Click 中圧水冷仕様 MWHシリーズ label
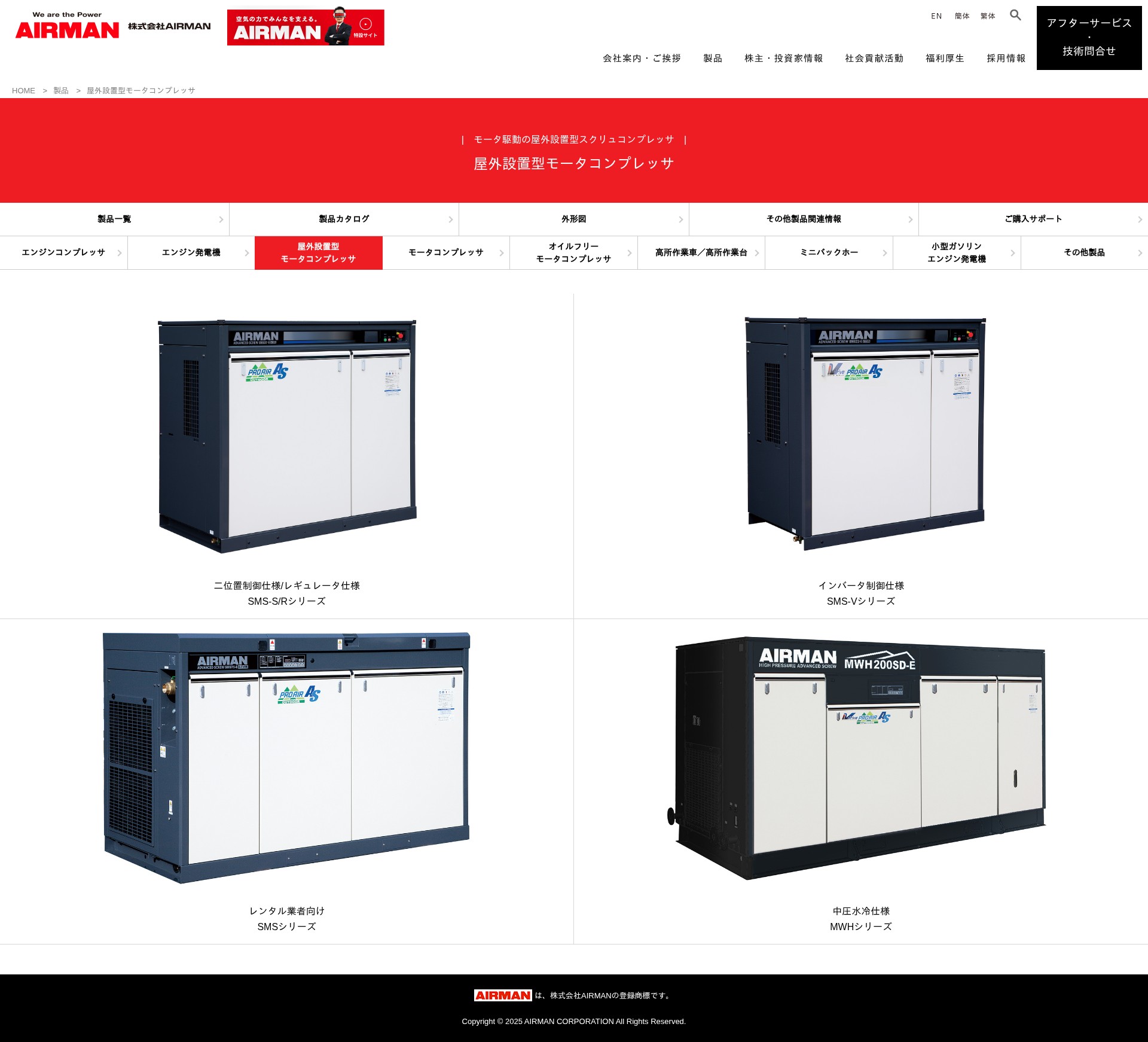The height and width of the screenshot is (1042, 1148). pos(861,919)
